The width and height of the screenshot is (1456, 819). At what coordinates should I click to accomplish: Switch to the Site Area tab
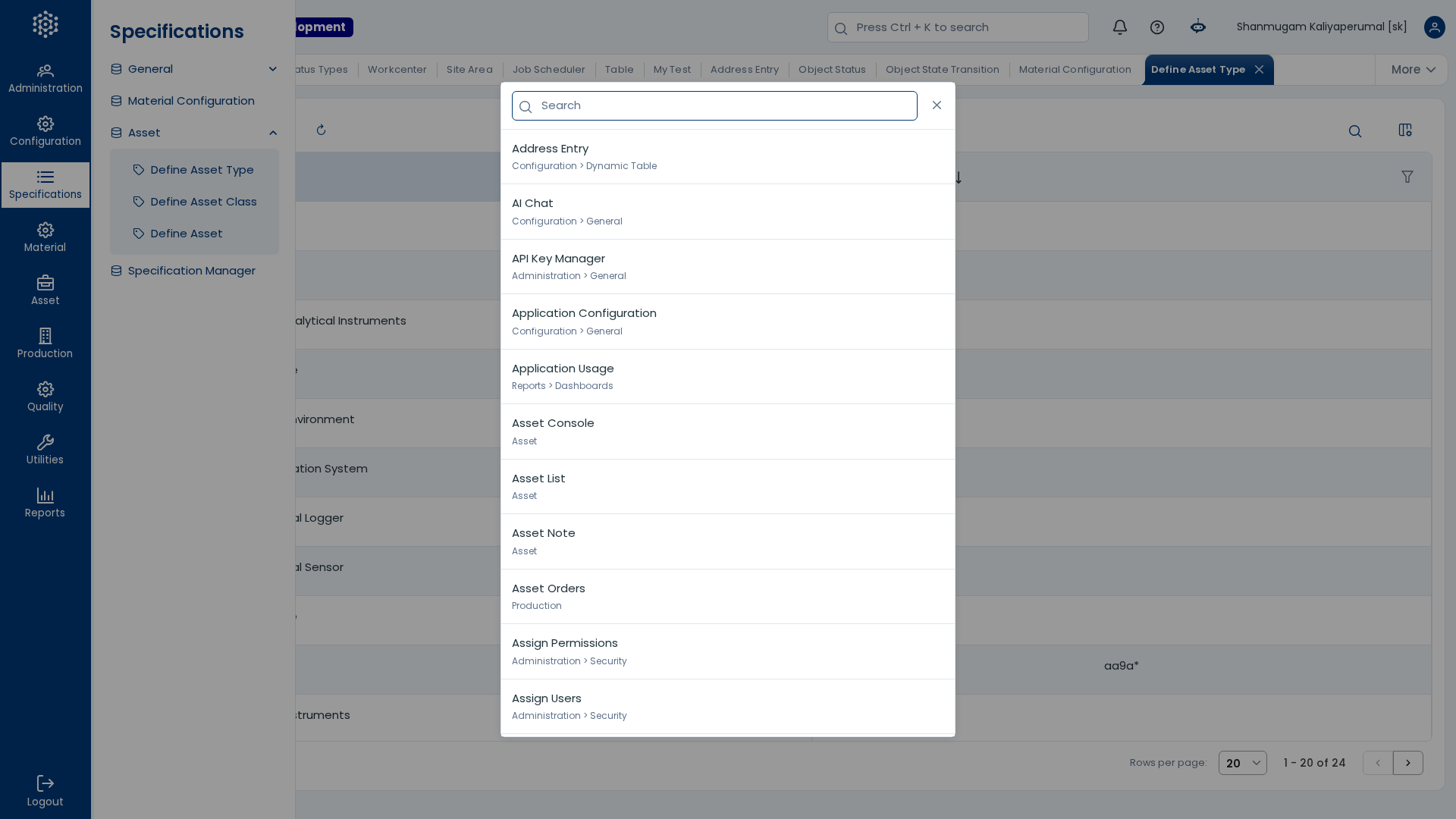coord(469,70)
